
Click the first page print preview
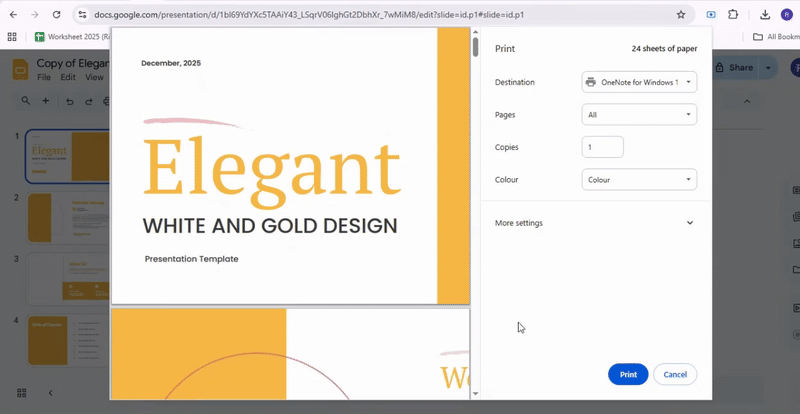[290, 165]
